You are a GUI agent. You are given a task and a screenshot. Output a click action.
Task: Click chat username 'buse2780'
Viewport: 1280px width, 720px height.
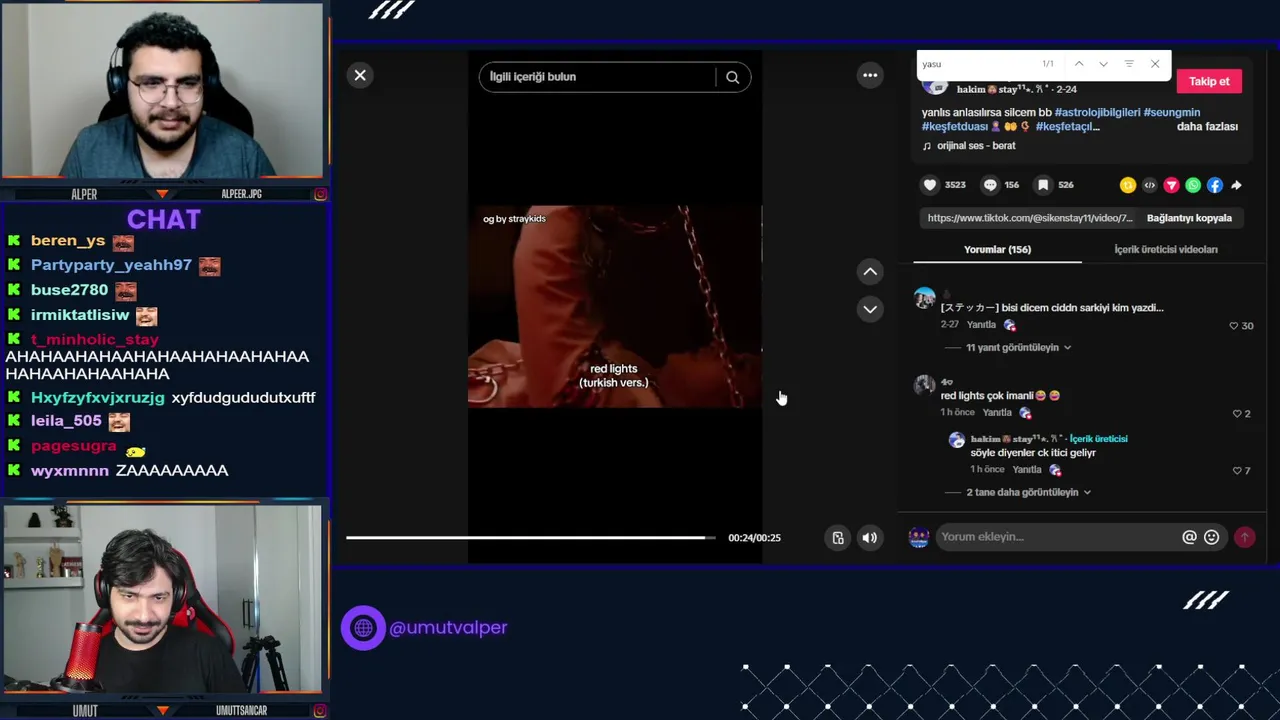(x=69, y=290)
